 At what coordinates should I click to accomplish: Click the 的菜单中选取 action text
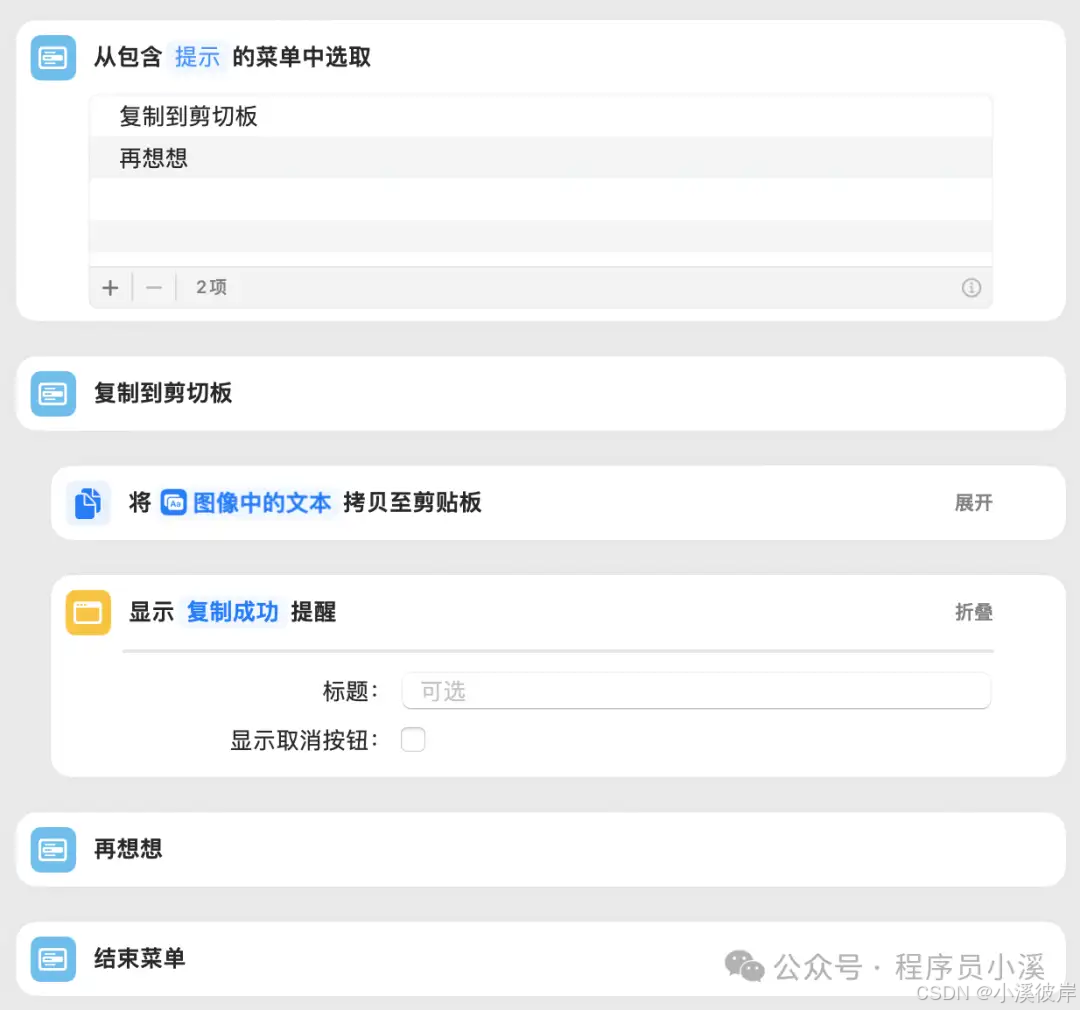(x=302, y=57)
